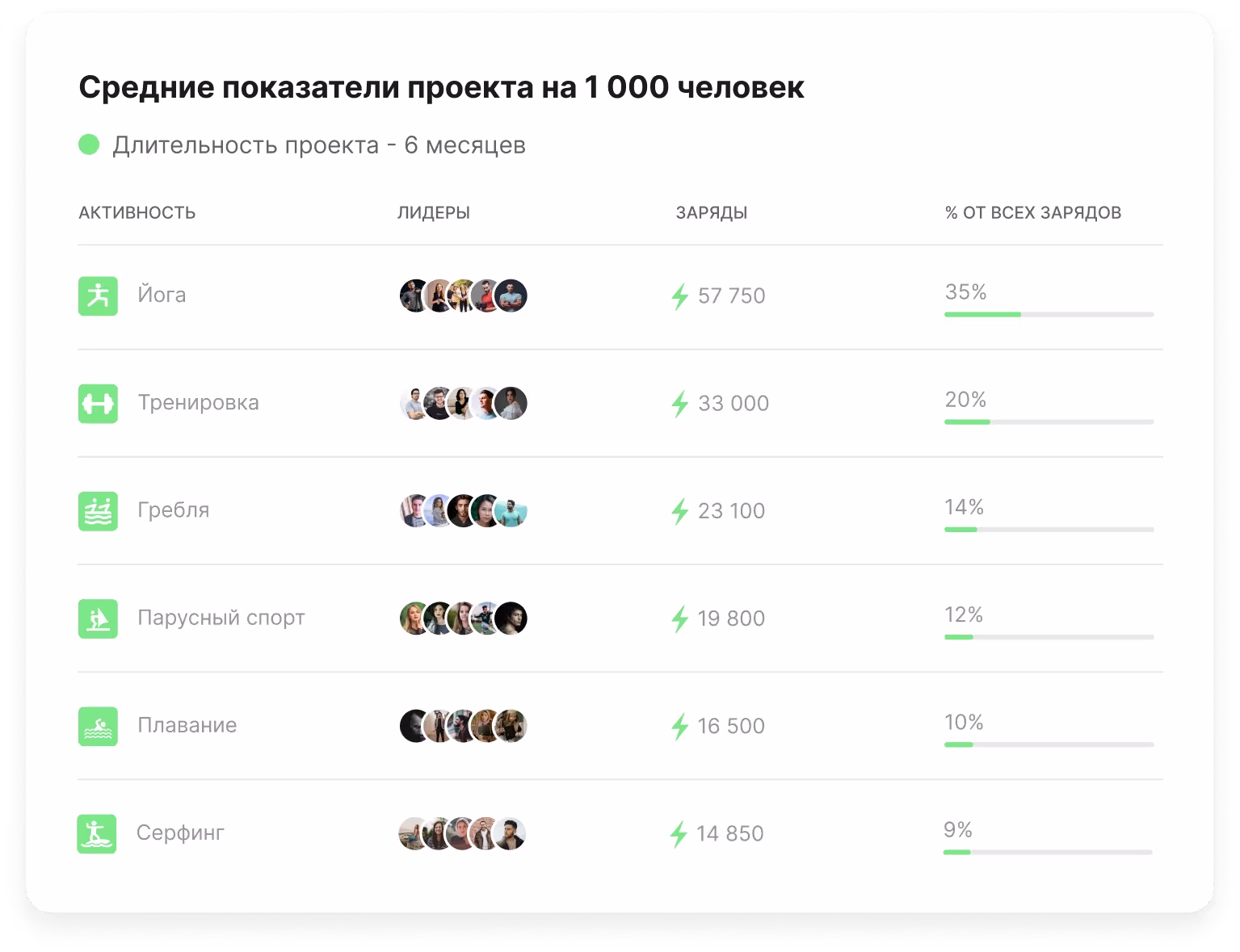Image resolution: width=1240 pixels, height=952 pixels.
Task: Click the green project duration dot
Action: [x=89, y=145]
